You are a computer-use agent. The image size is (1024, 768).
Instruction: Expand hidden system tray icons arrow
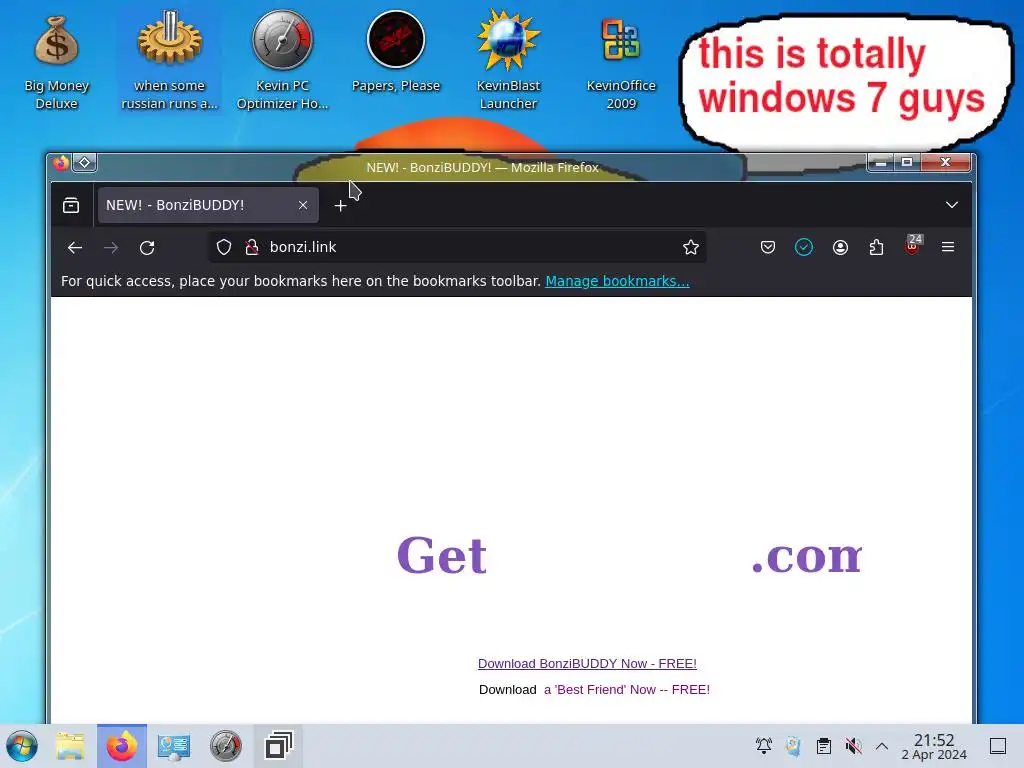pyautogui.click(x=882, y=746)
